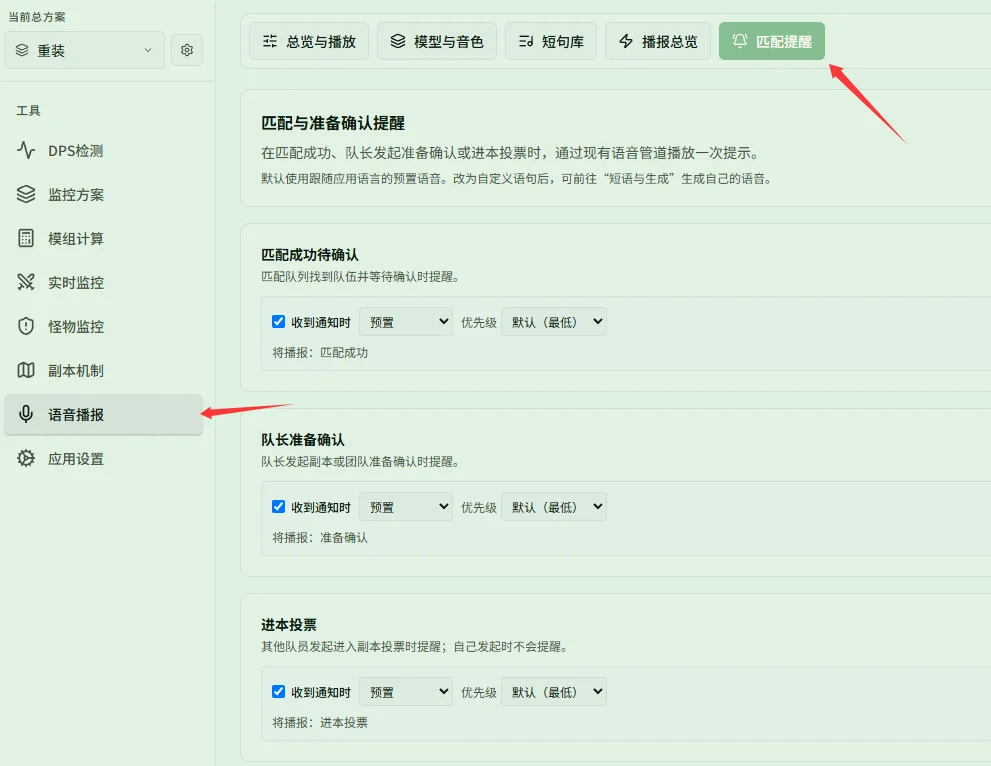The image size is (991, 766).
Task: Open the 重装 current scheme dropdown
Action: (x=84, y=50)
